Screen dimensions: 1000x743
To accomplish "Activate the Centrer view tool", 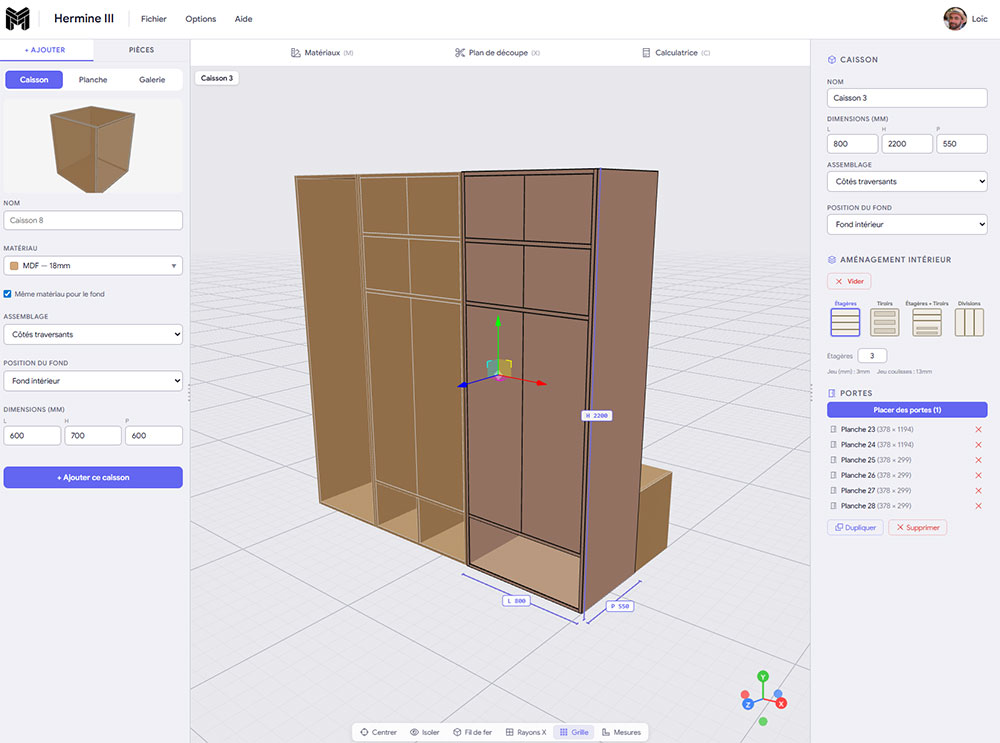I will click(x=378, y=732).
